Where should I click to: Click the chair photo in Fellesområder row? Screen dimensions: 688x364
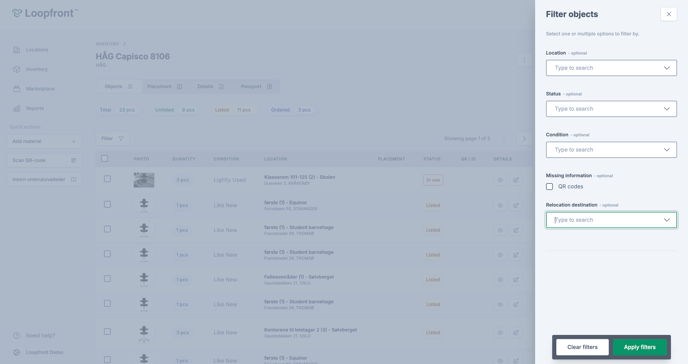[x=144, y=279]
